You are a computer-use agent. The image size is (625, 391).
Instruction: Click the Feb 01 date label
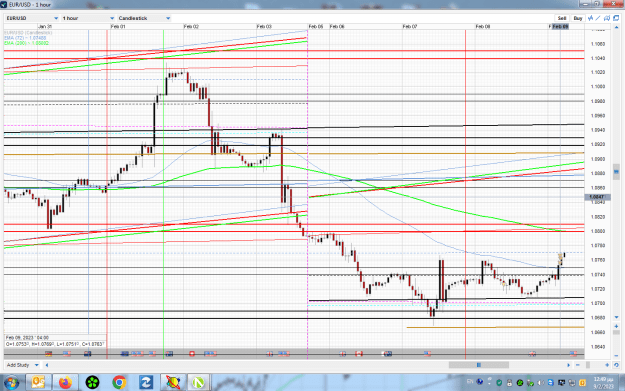pos(118,26)
